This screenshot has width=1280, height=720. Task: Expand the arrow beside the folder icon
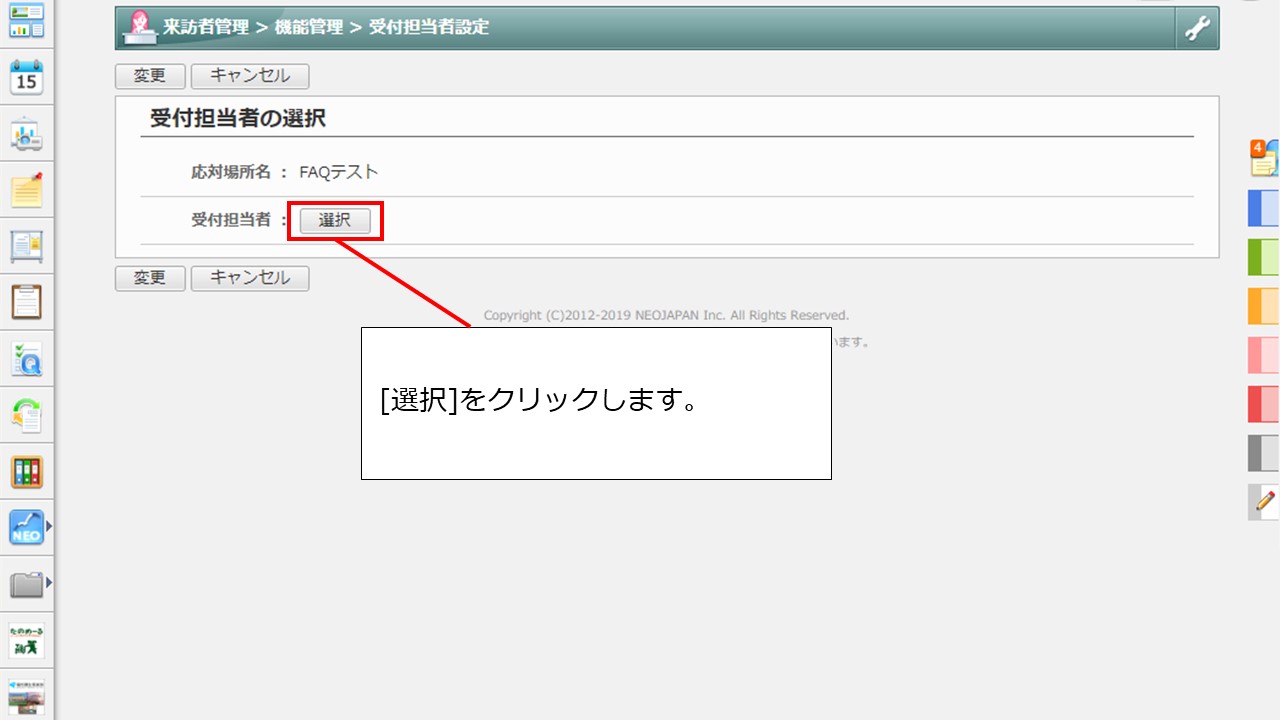coord(48,580)
